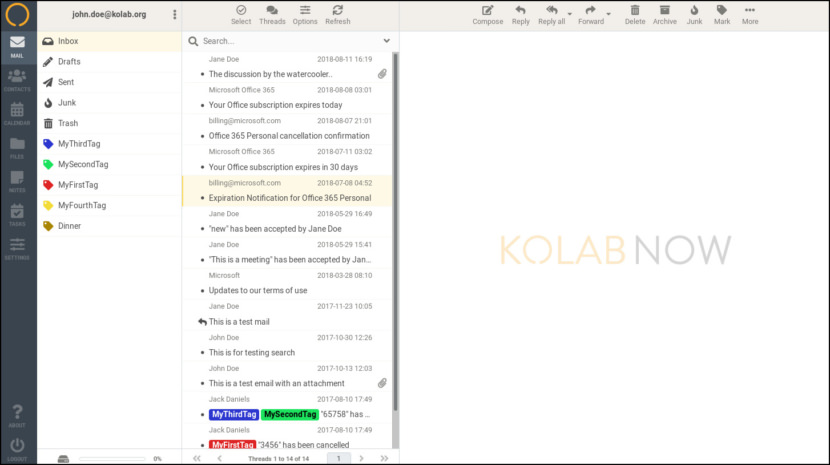The height and width of the screenshot is (465, 830).
Task: Open the Contacts section
Action: pyautogui.click(x=17, y=81)
